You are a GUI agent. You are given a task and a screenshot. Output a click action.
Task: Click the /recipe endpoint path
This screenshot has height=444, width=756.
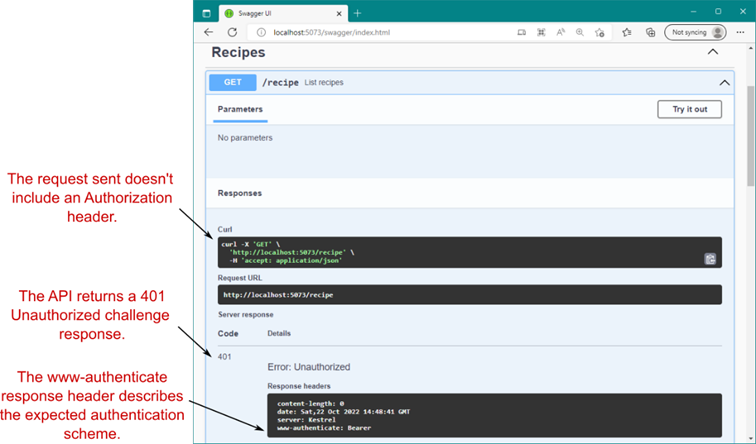280,82
